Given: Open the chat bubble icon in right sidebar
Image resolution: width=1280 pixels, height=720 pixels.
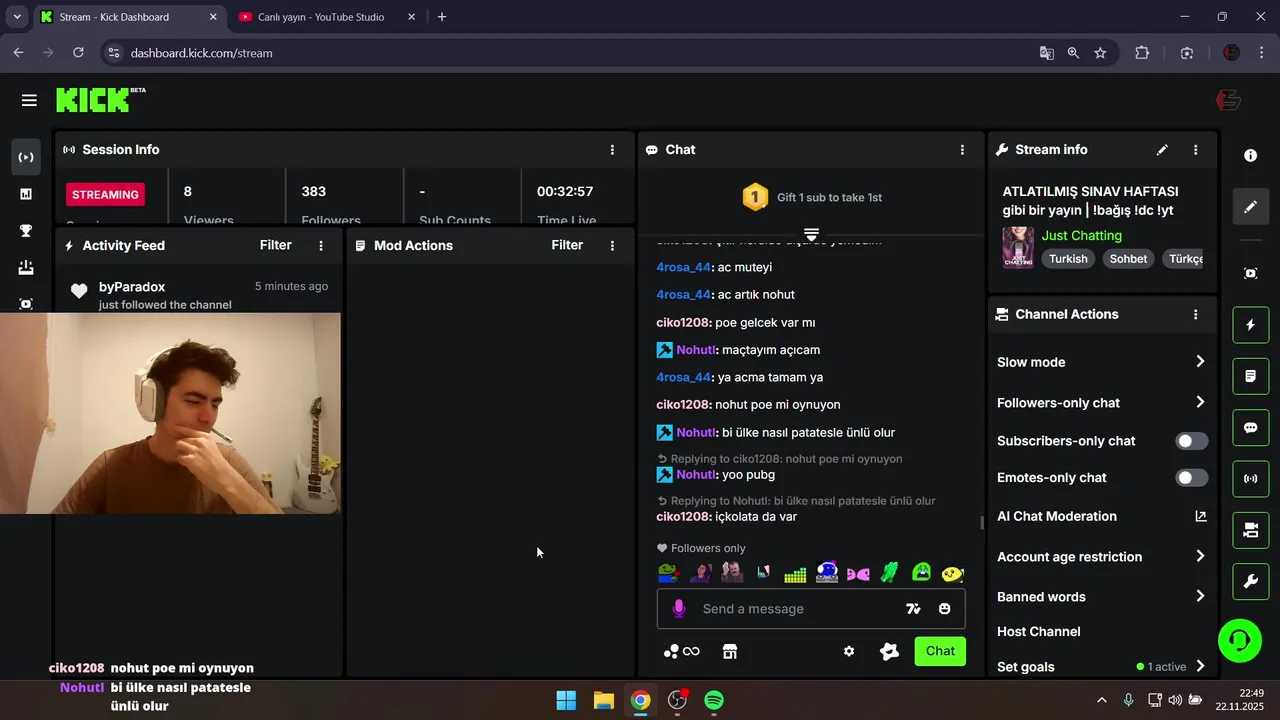Looking at the screenshot, I should click(1250, 428).
